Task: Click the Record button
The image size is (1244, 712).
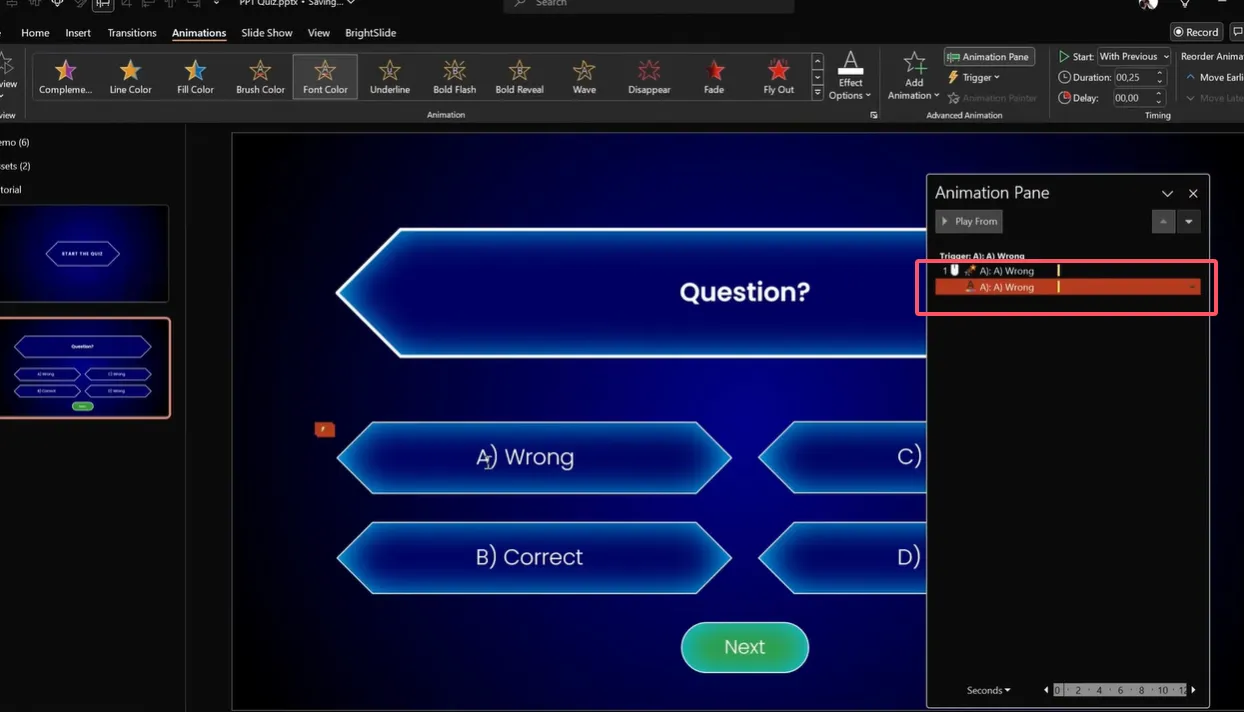Action: [1196, 32]
